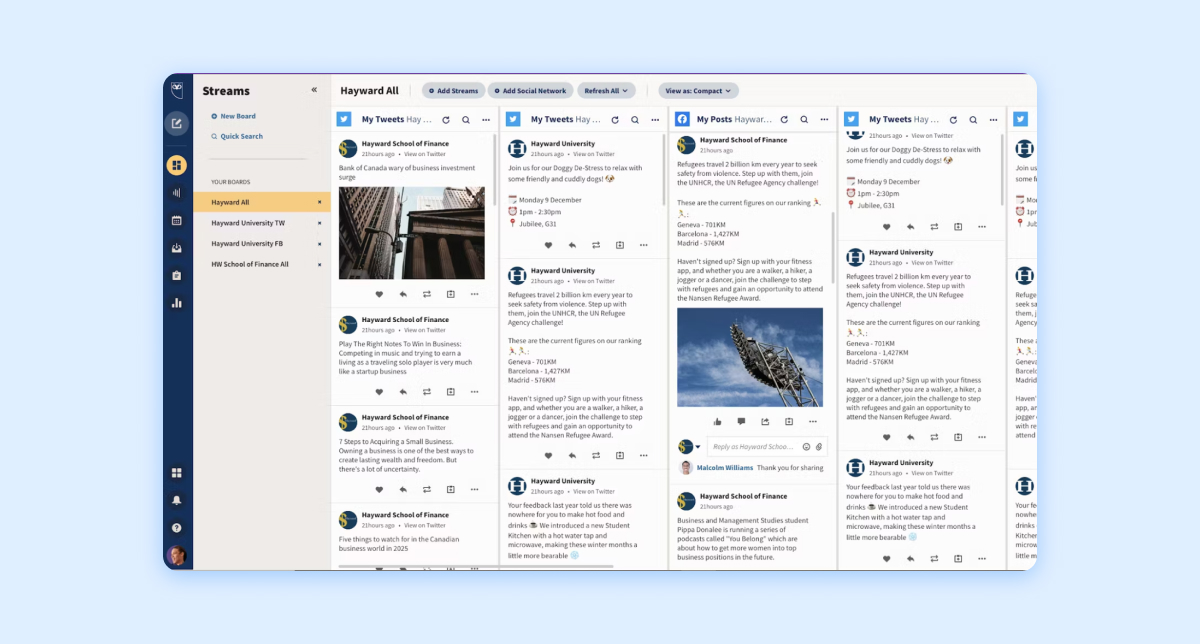This screenshot has height=644, width=1200.
Task: Remove the HW School of Finance All board
Action: [x=320, y=264]
